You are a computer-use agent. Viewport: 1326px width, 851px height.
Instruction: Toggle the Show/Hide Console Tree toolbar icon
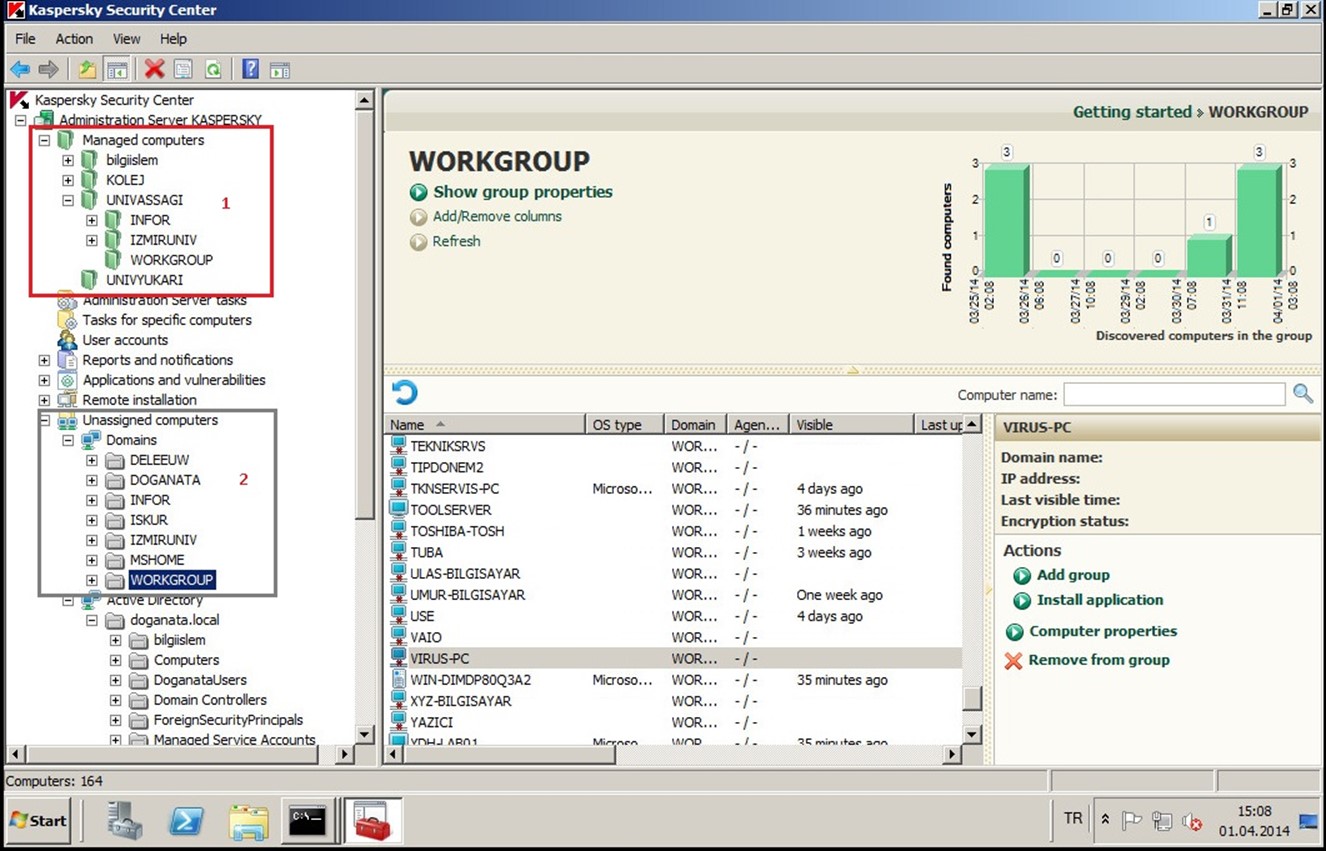[x=117, y=69]
